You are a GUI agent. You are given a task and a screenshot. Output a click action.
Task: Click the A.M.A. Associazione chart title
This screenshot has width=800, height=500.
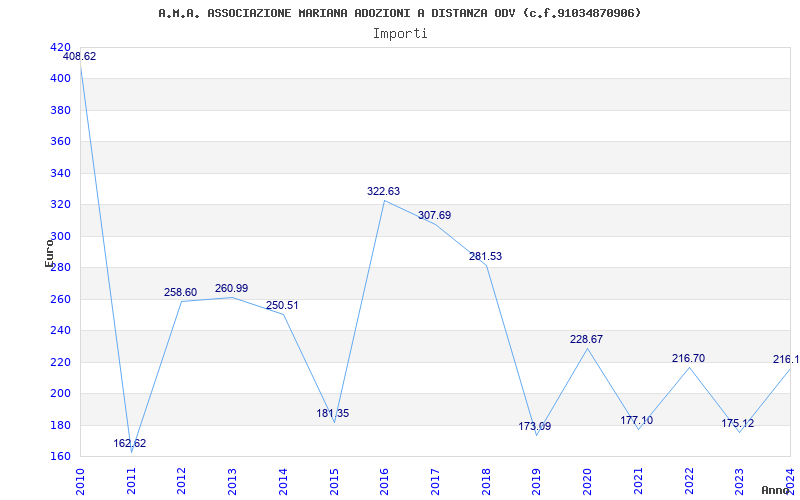pyautogui.click(x=400, y=13)
